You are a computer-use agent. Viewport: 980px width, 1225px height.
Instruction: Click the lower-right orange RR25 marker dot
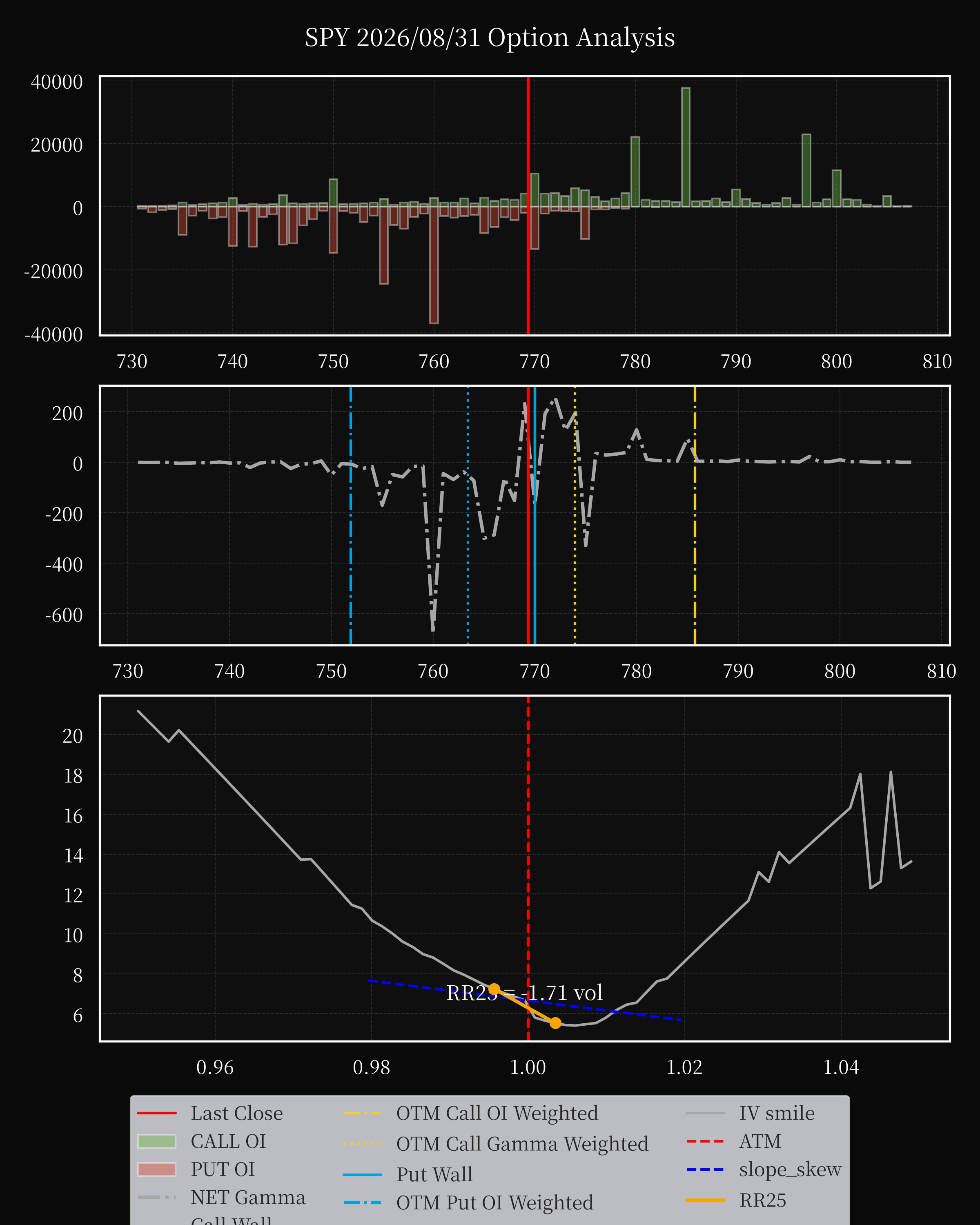click(x=556, y=1023)
